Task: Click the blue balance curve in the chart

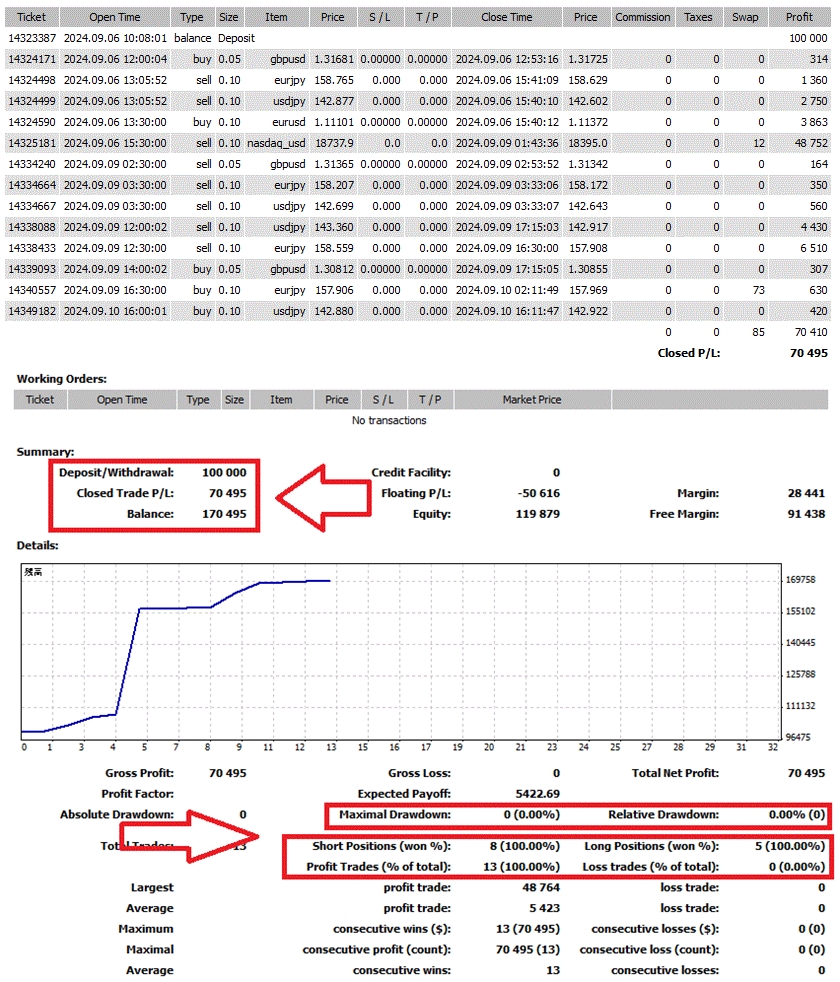Action: tap(128, 659)
